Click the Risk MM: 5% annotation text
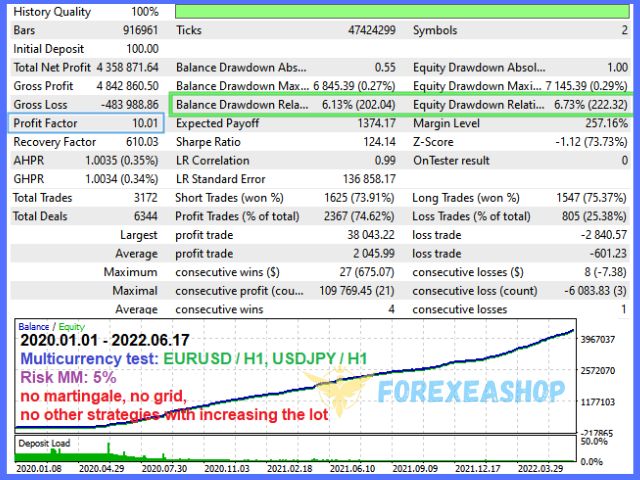This screenshot has height=480, width=640. pos(69,378)
